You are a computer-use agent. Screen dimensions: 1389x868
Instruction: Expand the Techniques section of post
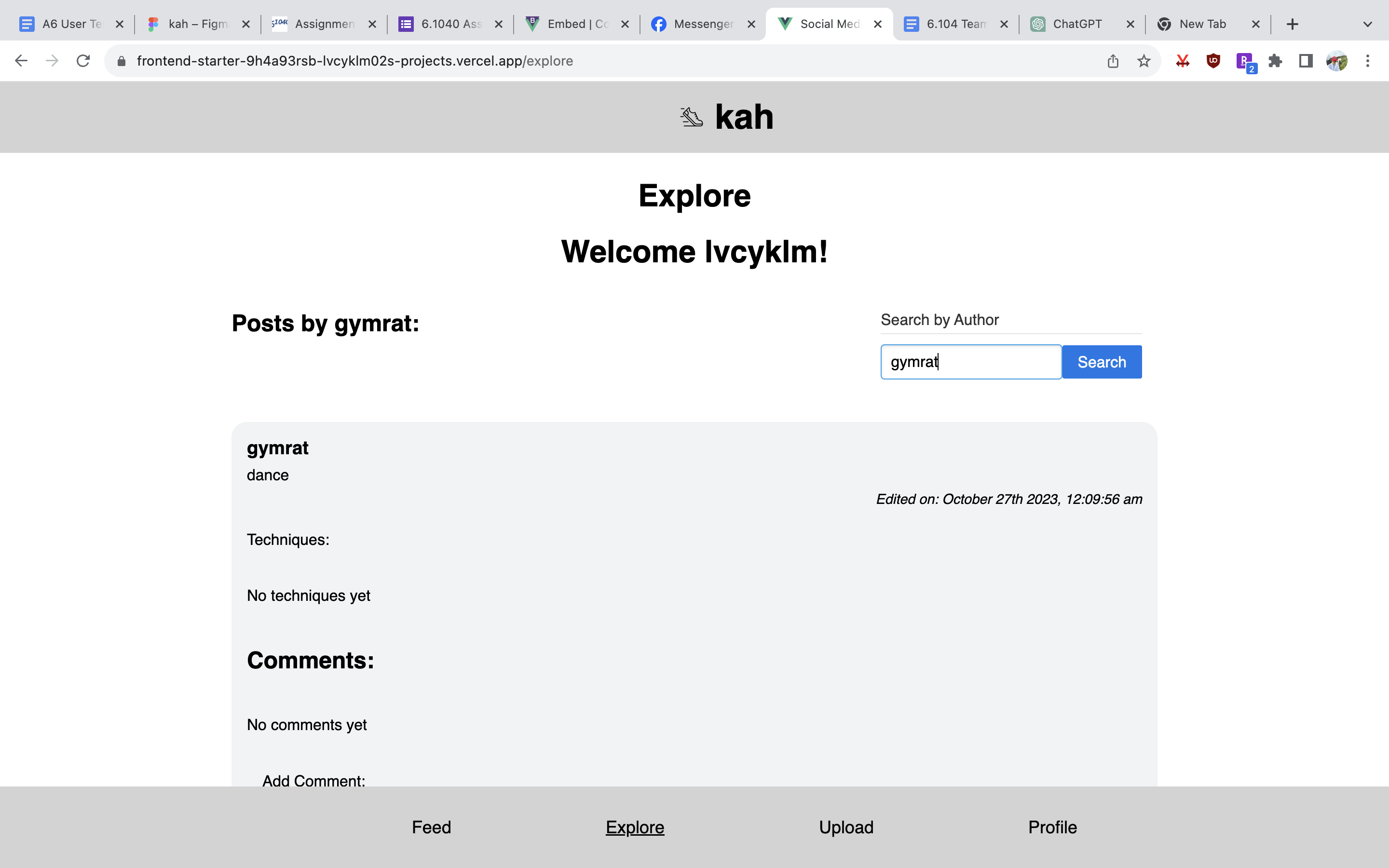(288, 540)
